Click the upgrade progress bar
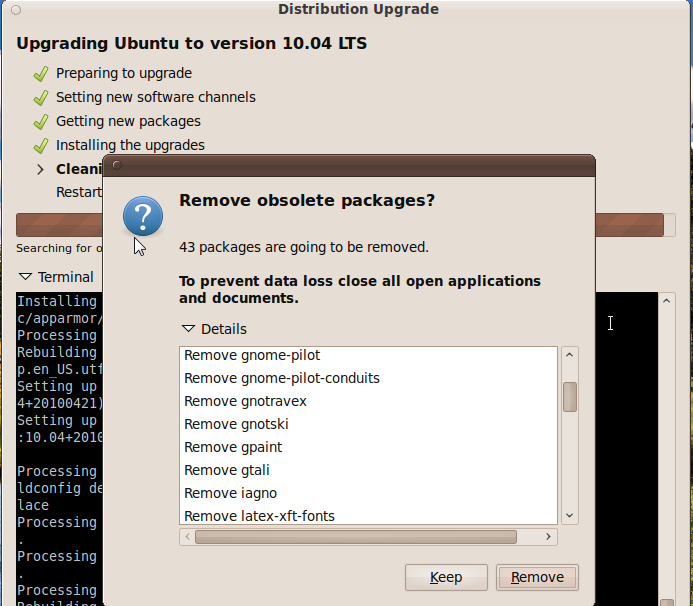The width and height of the screenshot is (693, 606). tap(346, 225)
